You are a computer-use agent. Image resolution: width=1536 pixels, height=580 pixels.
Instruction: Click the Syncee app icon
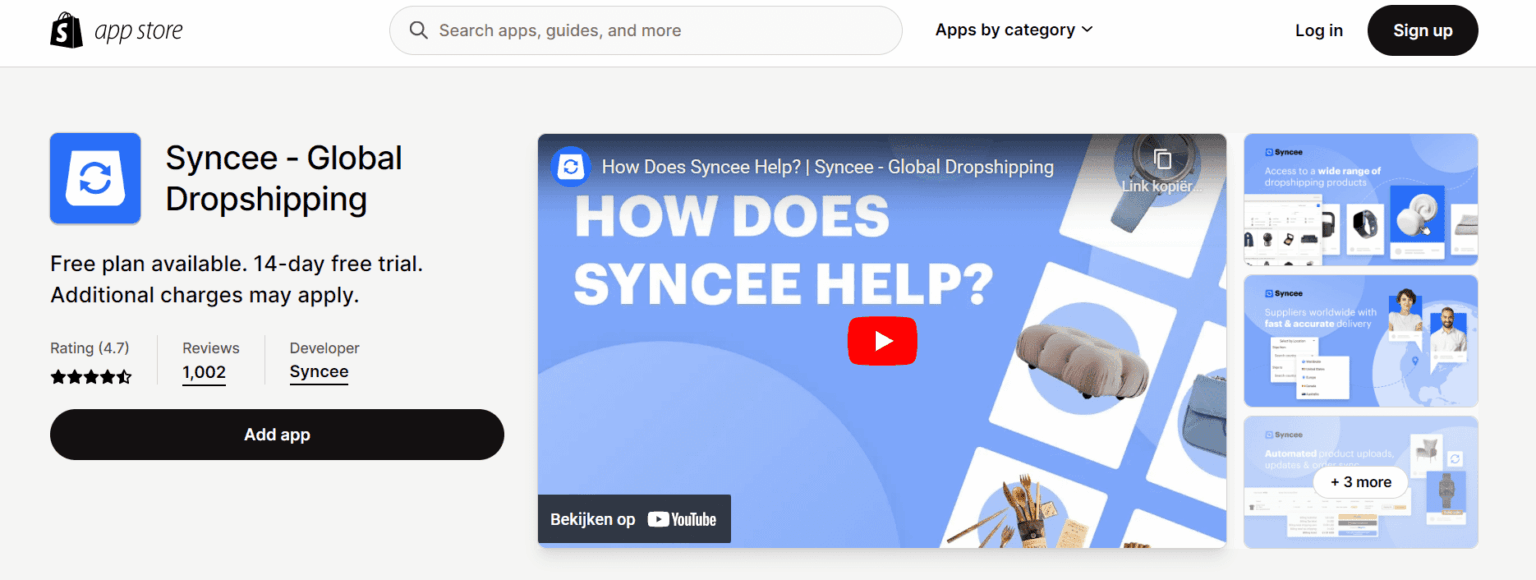[95, 178]
